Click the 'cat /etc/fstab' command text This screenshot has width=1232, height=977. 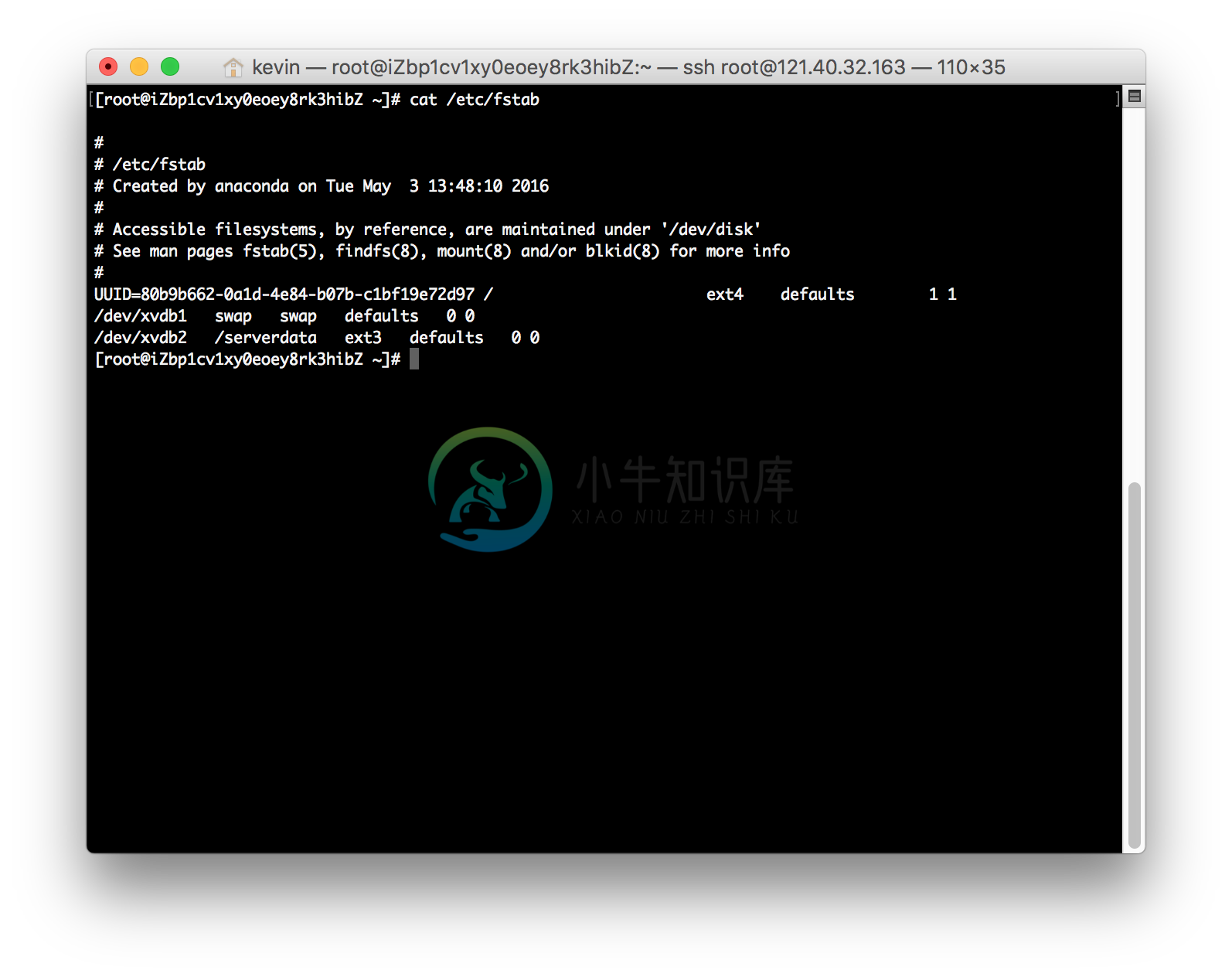(x=475, y=100)
